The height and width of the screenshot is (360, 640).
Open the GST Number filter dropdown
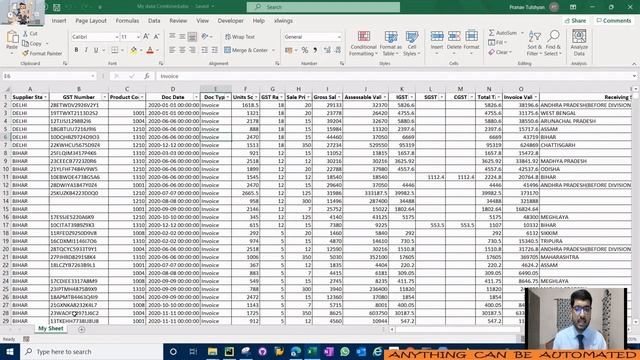coord(104,97)
